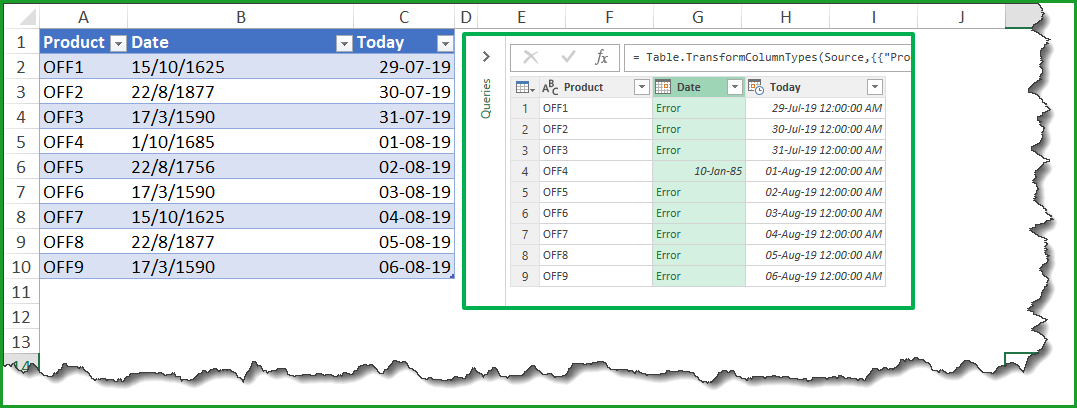Open Product column filter dropdown in Power Query
This screenshot has height=408, width=1077.
642,87
